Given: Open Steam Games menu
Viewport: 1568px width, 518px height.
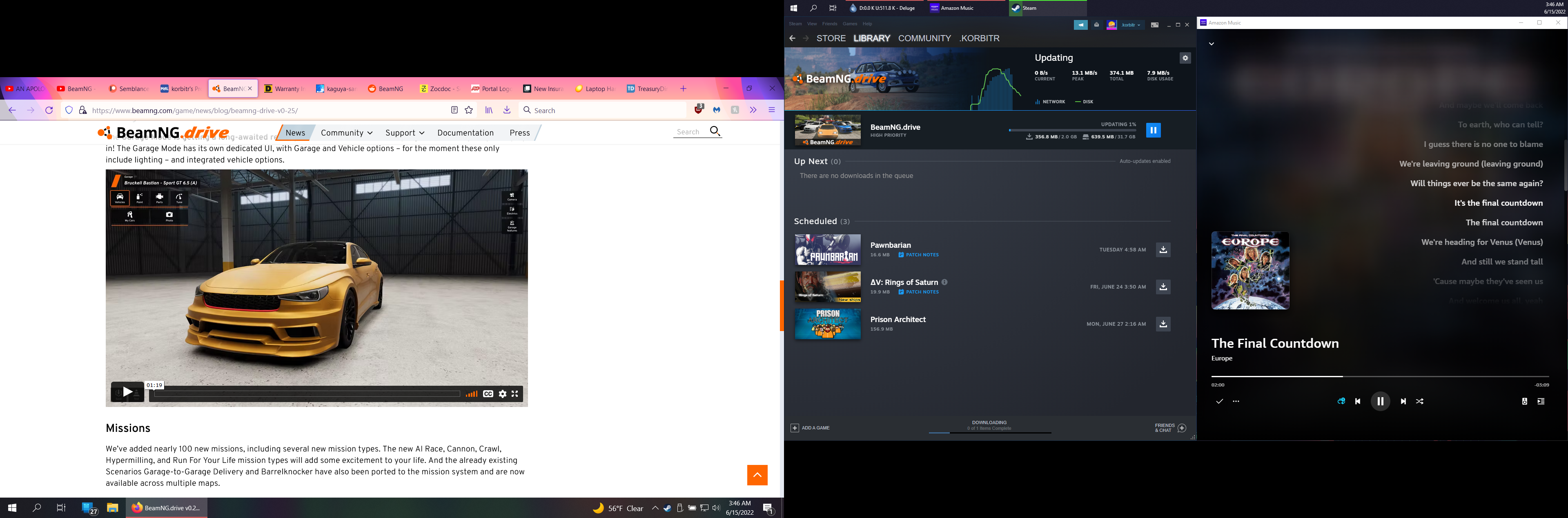Looking at the screenshot, I should (x=850, y=24).
